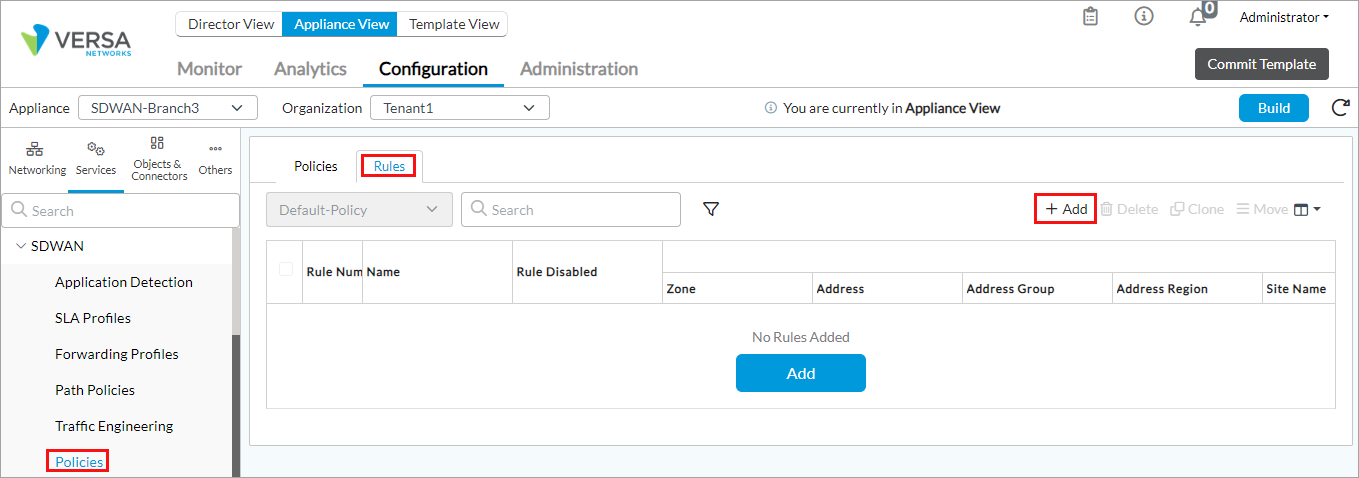Image resolution: width=1359 pixels, height=478 pixels.
Task: Open the Default-Policy dropdown
Action: [359, 210]
